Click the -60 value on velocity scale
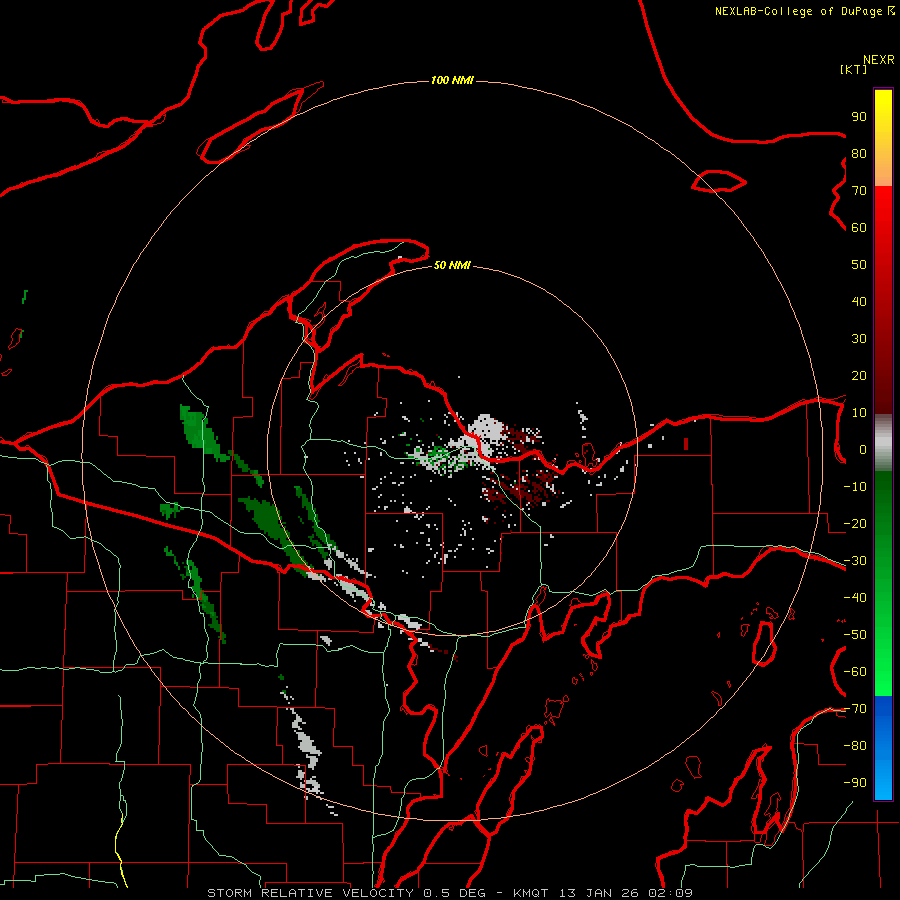This screenshot has height=900, width=900. [855, 672]
